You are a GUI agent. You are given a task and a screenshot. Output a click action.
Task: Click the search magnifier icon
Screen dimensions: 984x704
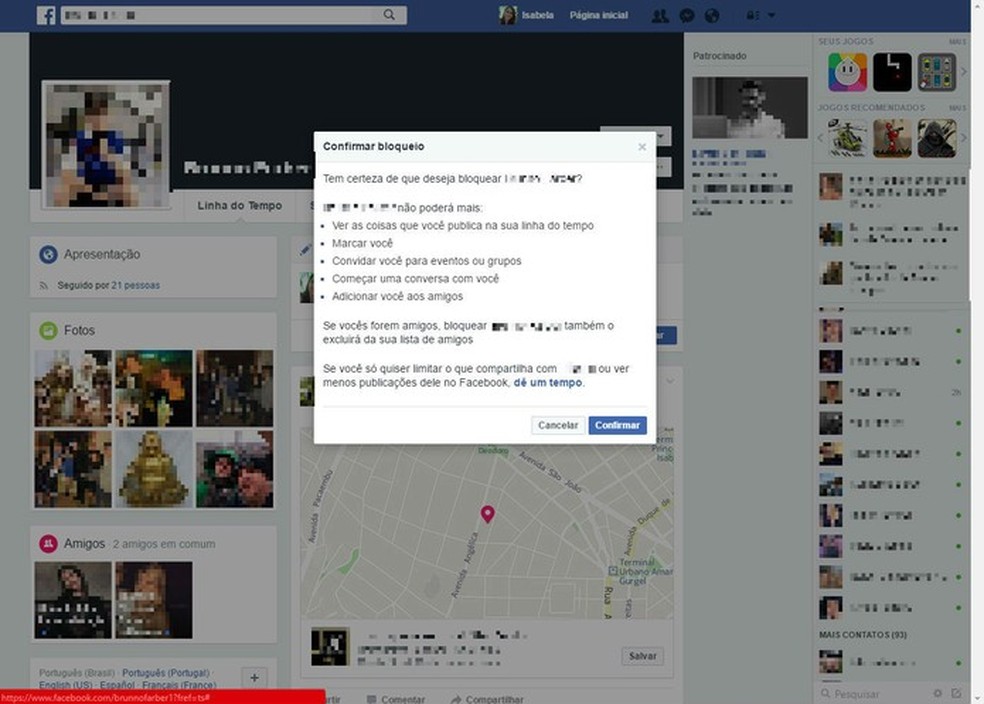(x=389, y=14)
